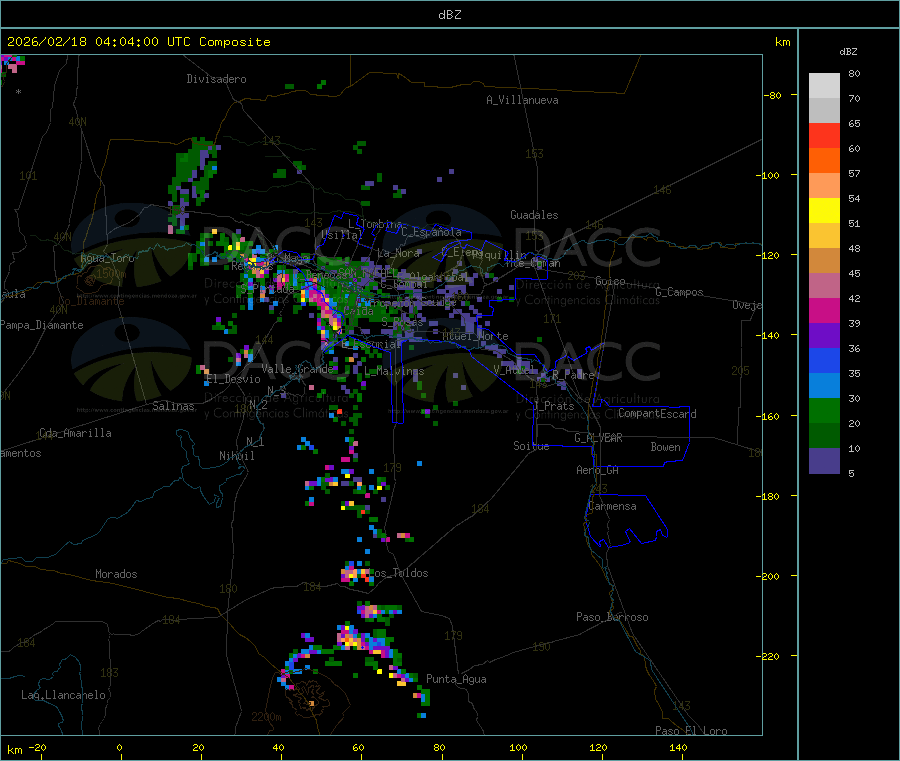Click the 'Bowen' place label
This screenshot has height=761, width=900.
coord(665,447)
